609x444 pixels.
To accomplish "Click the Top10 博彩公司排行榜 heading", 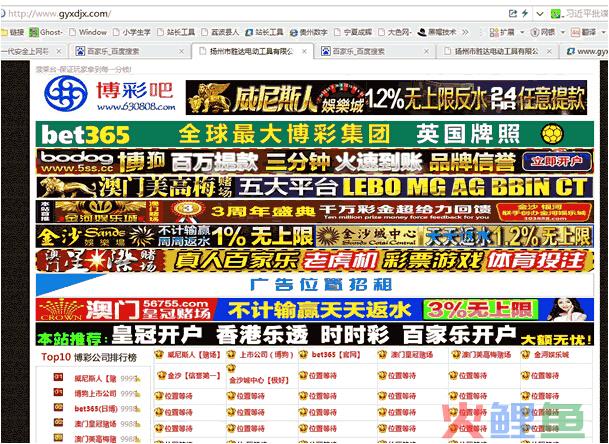I will (89, 357).
